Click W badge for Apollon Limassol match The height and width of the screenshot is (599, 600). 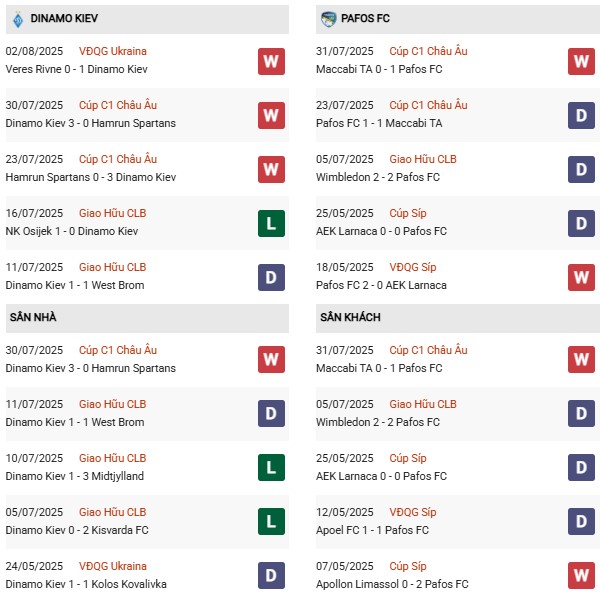(581, 576)
